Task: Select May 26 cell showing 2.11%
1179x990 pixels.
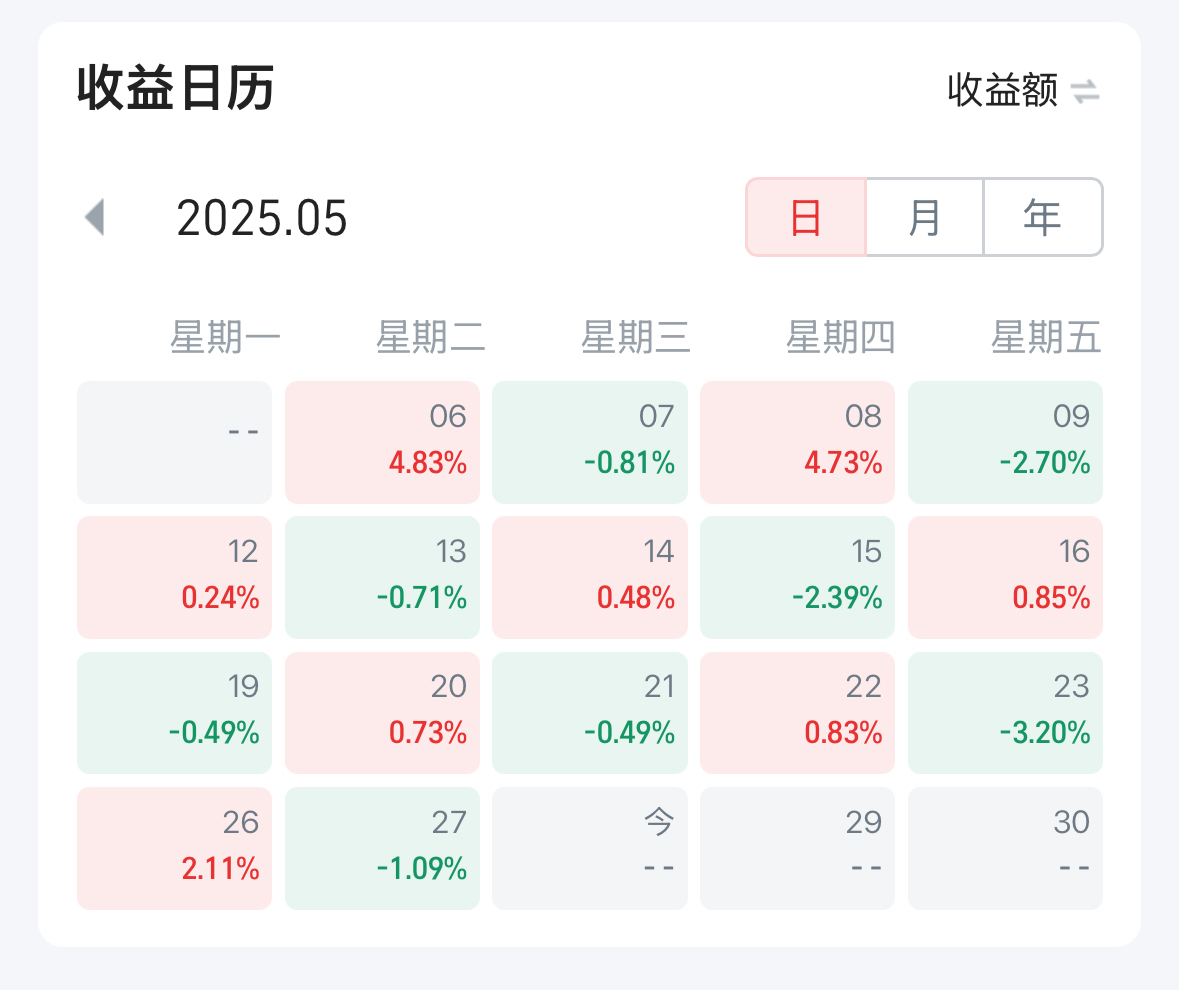Action: (x=174, y=849)
